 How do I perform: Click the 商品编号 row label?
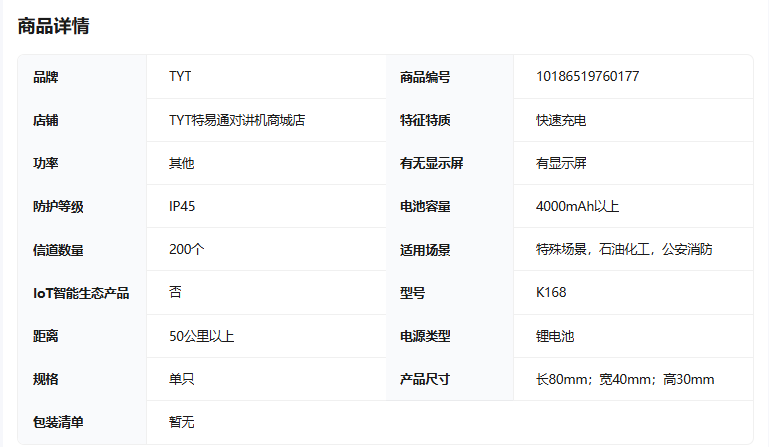click(425, 77)
